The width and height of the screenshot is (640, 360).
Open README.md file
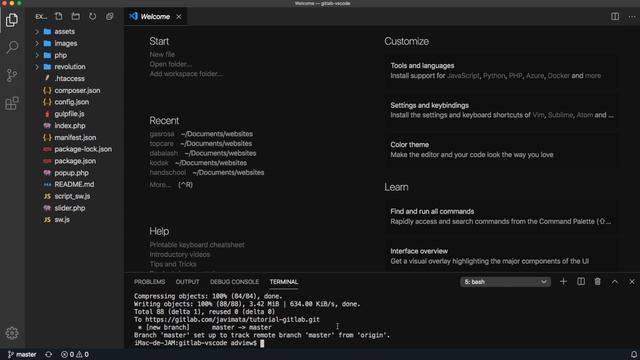coord(74,184)
